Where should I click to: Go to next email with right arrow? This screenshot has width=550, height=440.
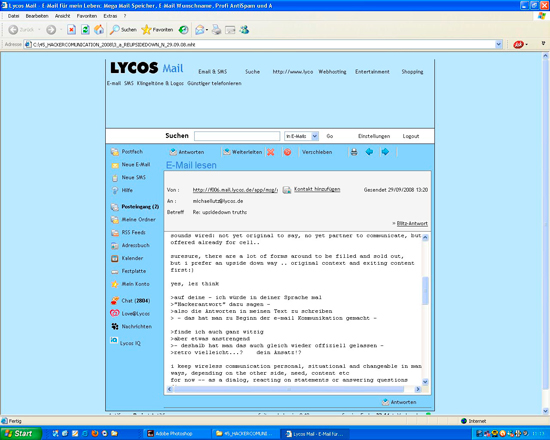pos(385,152)
